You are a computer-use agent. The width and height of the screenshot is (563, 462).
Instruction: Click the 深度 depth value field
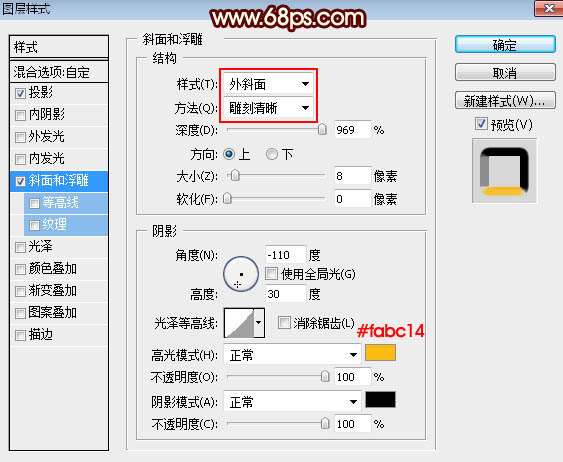click(352, 130)
